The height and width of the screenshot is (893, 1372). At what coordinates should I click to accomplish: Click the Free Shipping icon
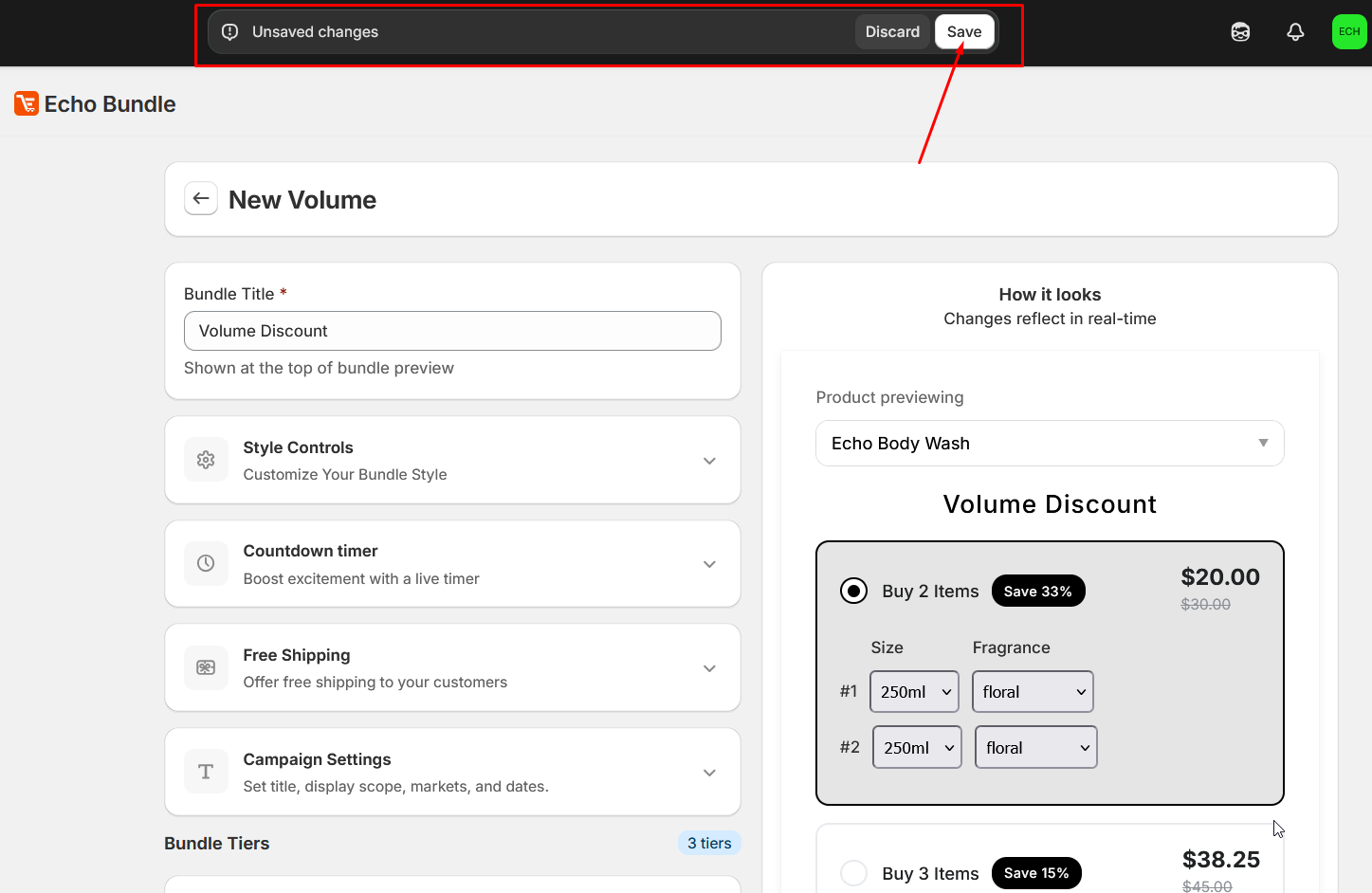click(x=206, y=667)
